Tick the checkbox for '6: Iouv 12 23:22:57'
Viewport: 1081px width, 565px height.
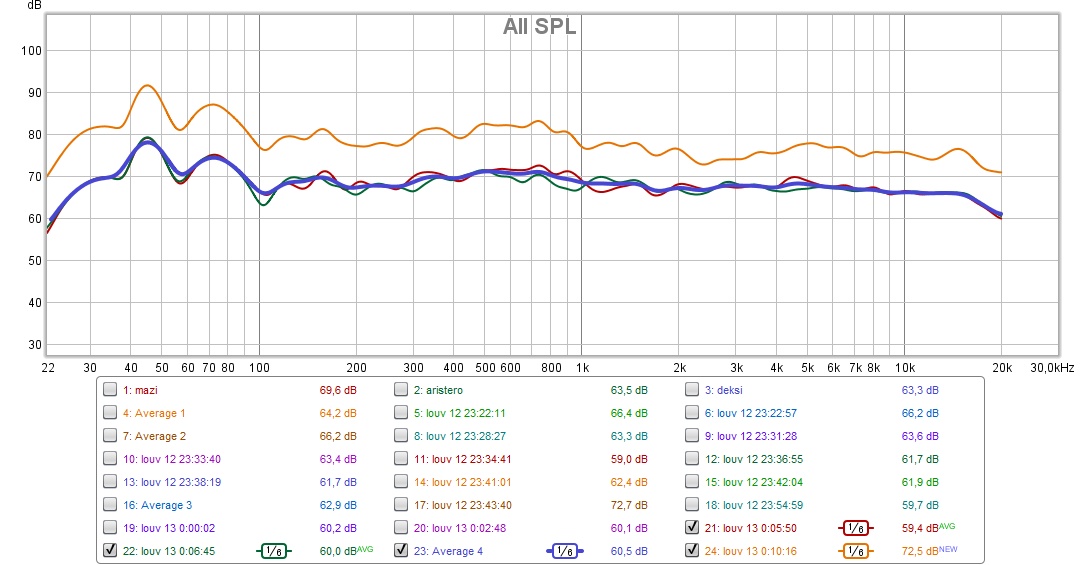(x=691, y=413)
